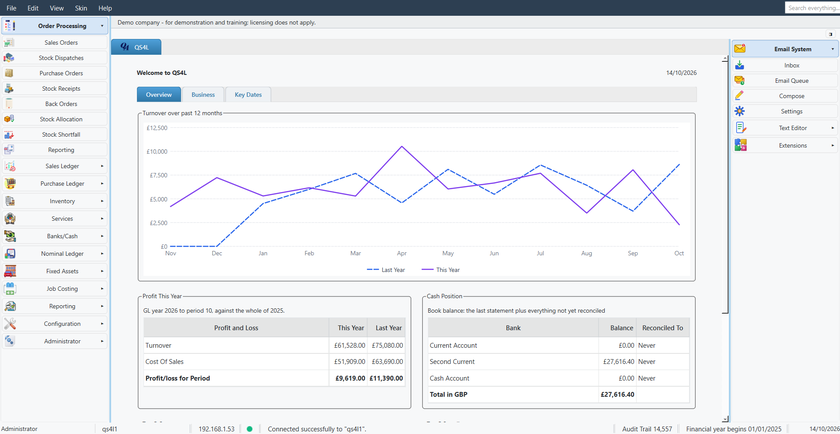The image size is (840, 434).
Task: Click the Financial year begins 01/01/2025 status
Action: 734,429
